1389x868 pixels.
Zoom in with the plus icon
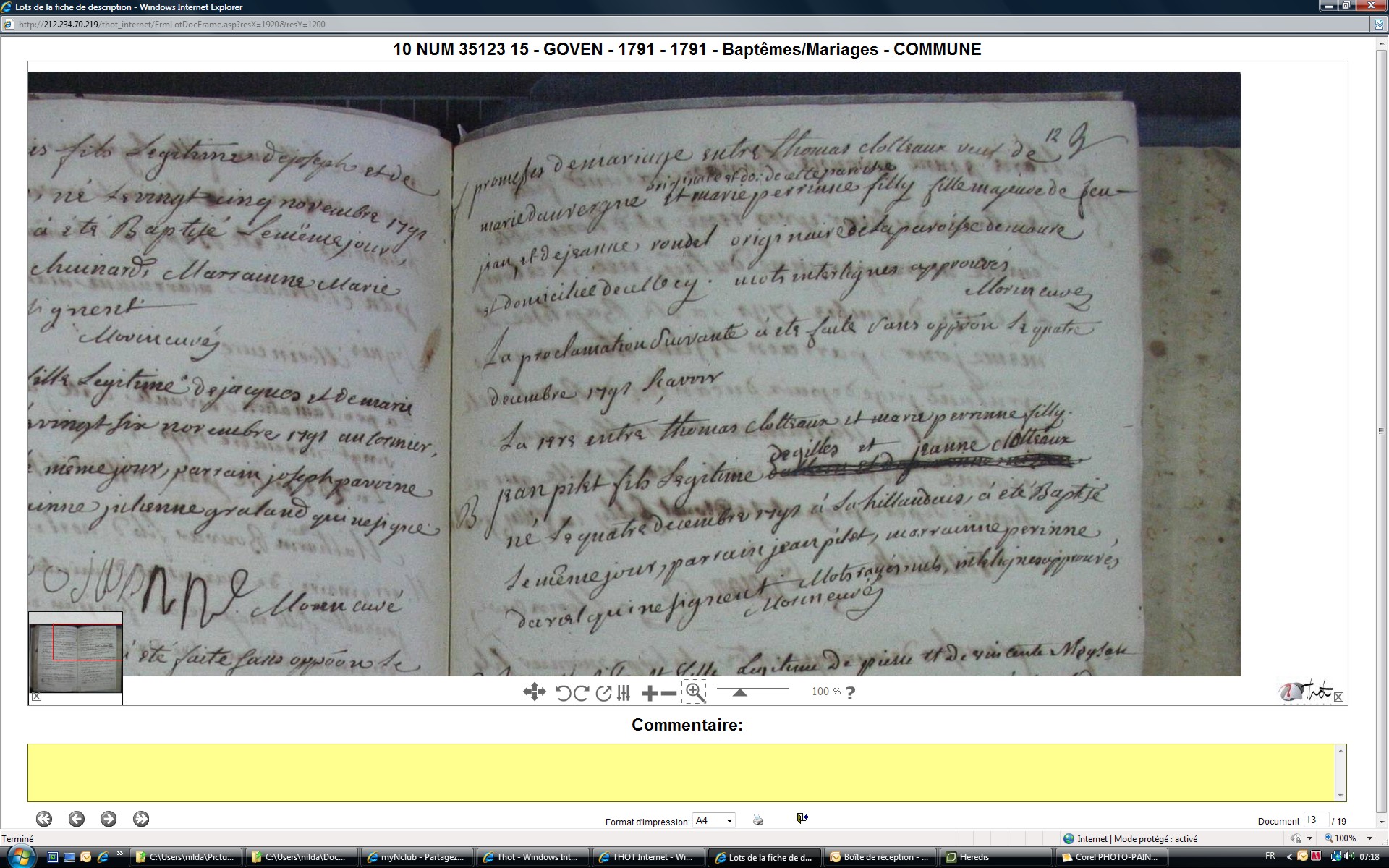click(650, 693)
